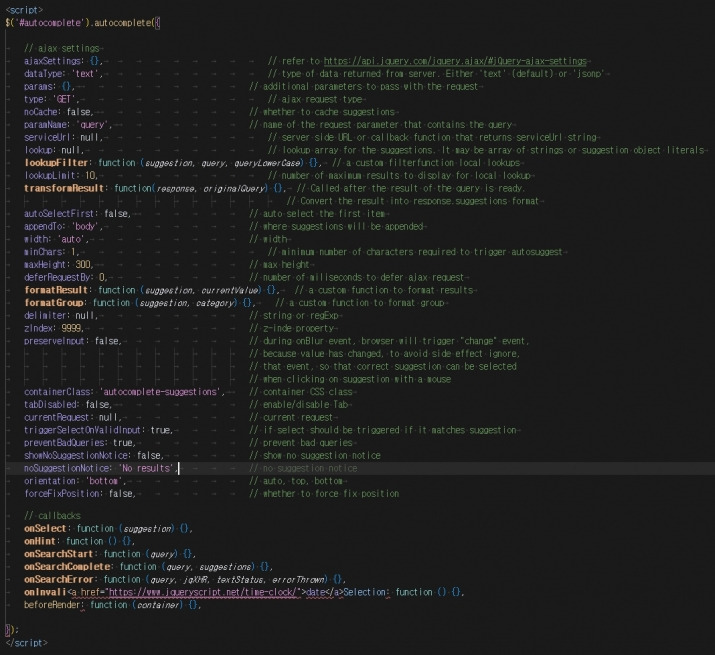Click the 'auto select the first item' comment

(317, 214)
